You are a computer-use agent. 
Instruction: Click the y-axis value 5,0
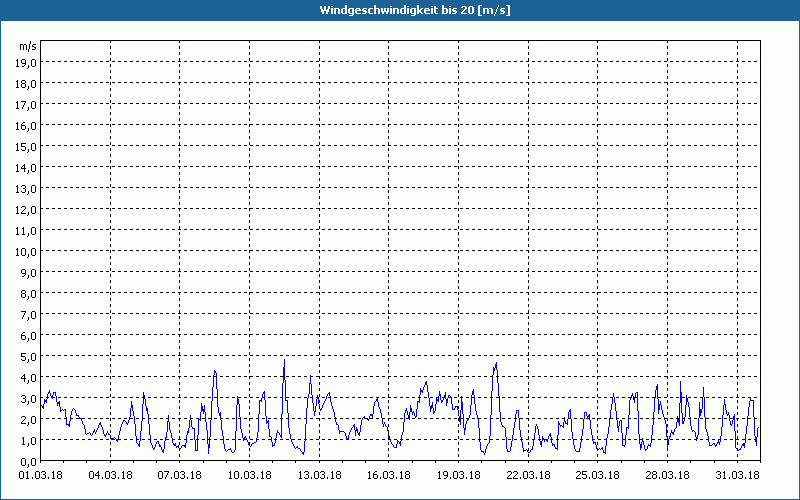28,357
